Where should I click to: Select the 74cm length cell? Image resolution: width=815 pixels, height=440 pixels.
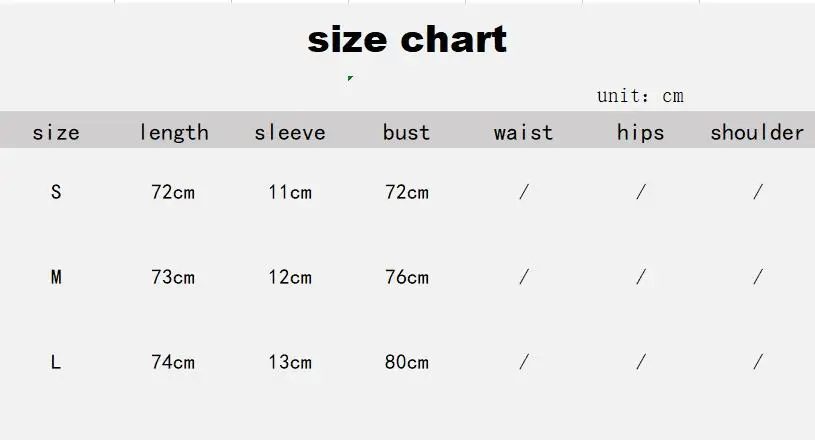173,362
